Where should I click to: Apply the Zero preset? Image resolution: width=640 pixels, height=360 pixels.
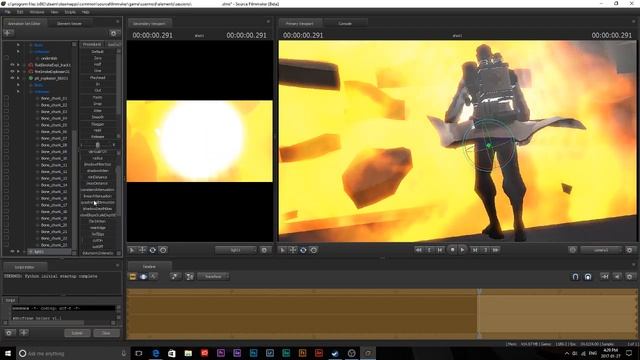[x=98, y=58]
